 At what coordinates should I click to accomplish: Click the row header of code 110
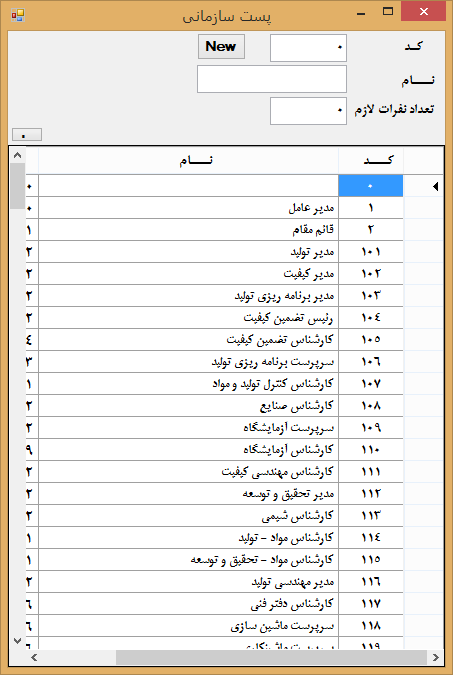tap(423, 450)
